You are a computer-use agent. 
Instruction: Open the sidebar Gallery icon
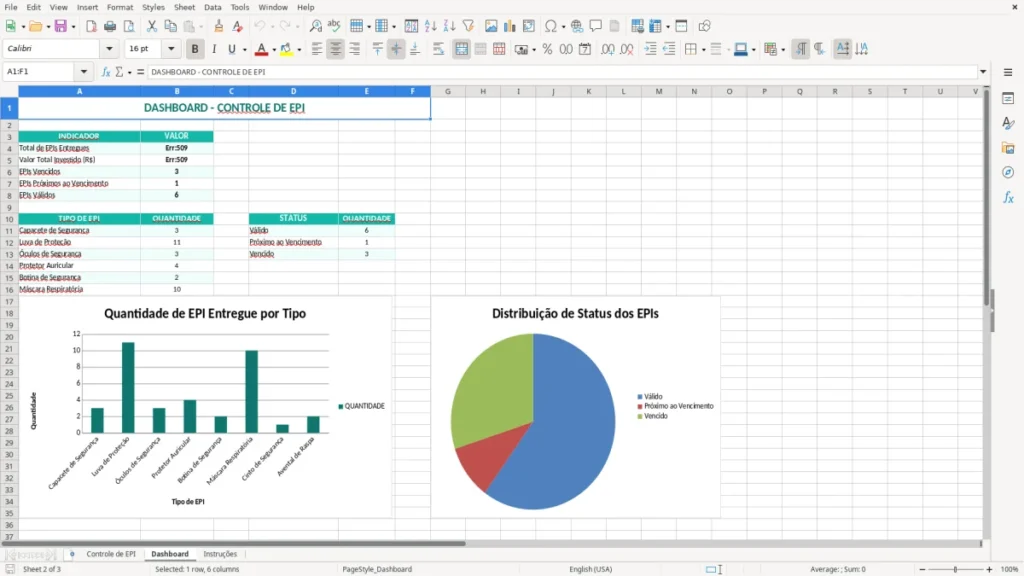coord(1008,148)
